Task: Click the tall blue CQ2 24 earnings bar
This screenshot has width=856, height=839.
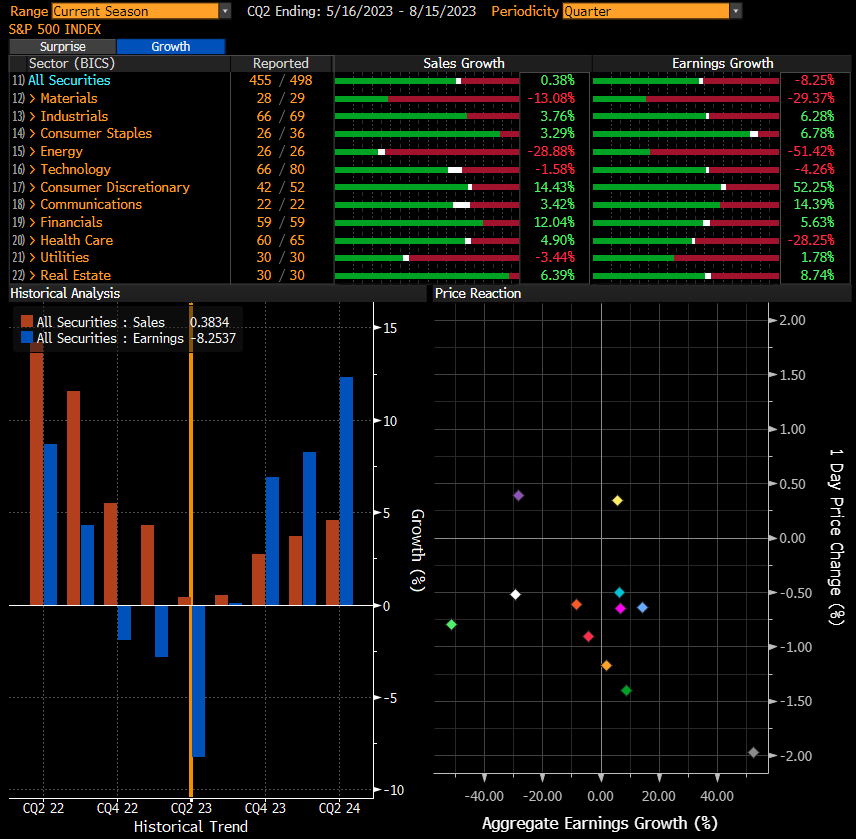Action: click(346, 490)
